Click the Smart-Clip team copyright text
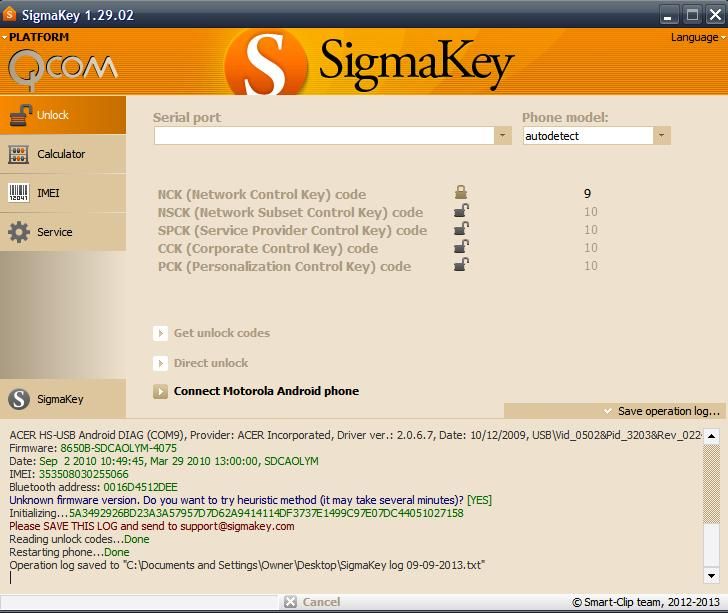Screen dimensions: 728x613 [x=646, y=602]
